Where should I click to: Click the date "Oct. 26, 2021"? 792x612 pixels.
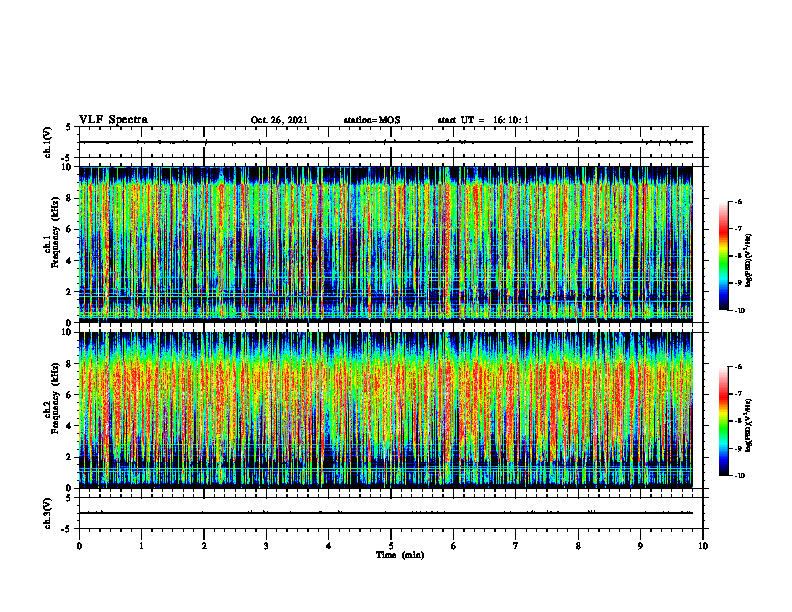(279, 120)
